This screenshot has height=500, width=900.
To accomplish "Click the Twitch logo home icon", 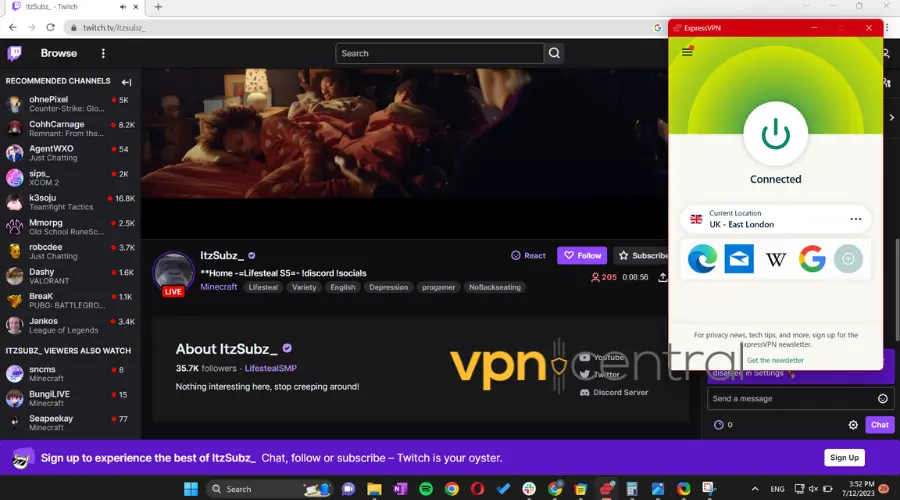I will pyautogui.click(x=15, y=53).
